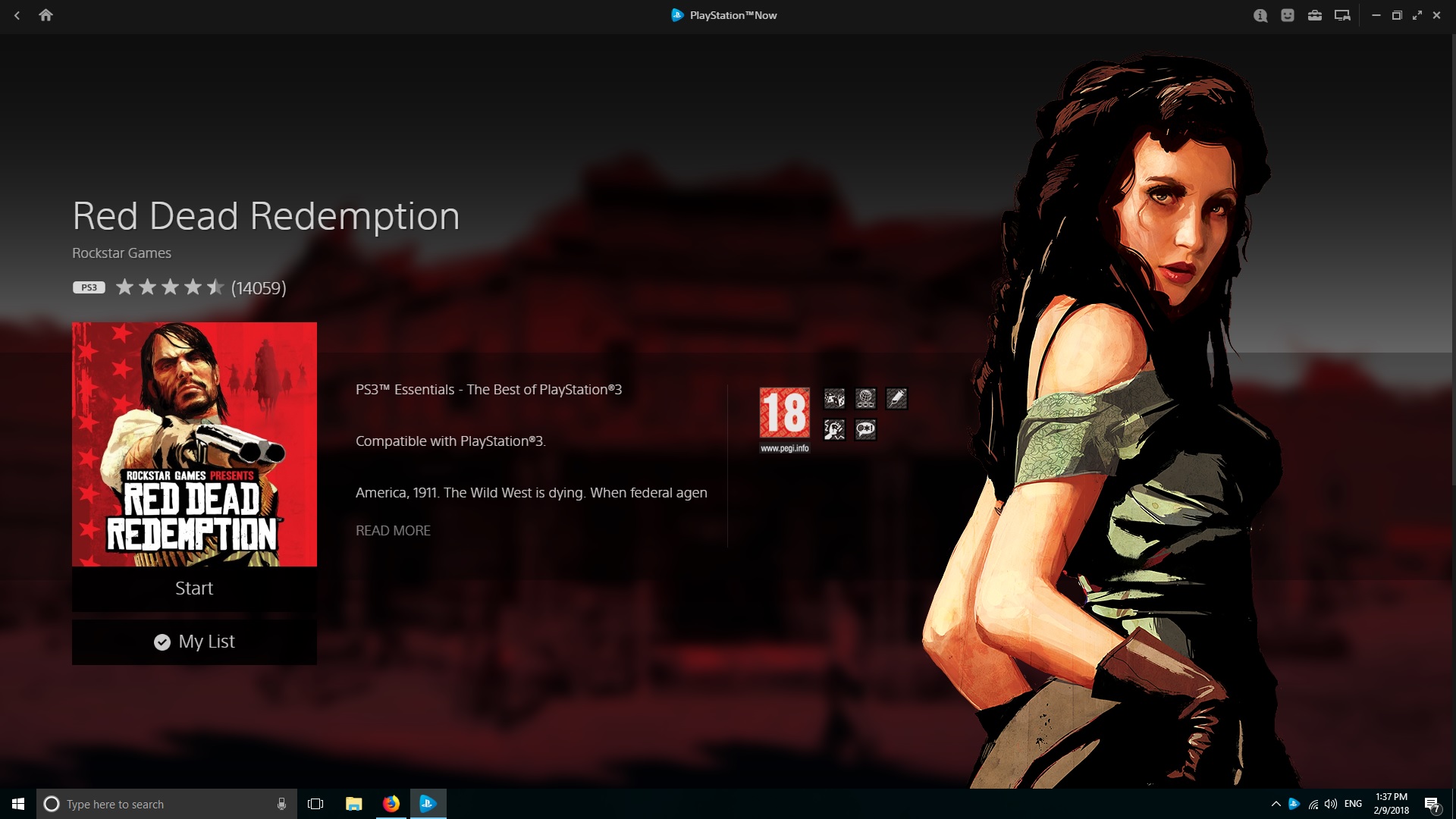Toggle My List checkmark button
This screenshot has width=1456, height=819.
194,642
